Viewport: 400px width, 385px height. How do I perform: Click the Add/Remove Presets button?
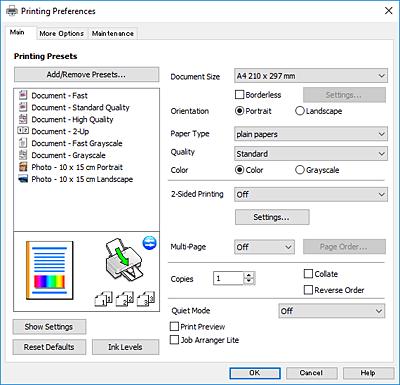click(x=86, y=74)
